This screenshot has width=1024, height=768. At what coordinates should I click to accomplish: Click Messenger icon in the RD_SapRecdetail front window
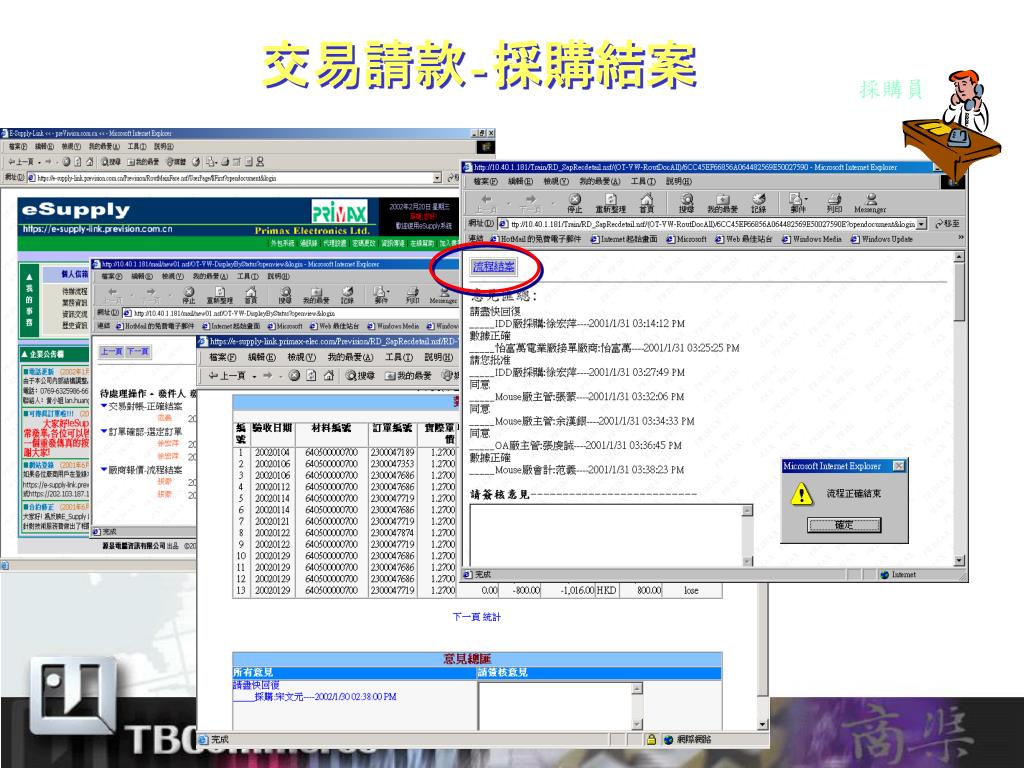(871, 203)
